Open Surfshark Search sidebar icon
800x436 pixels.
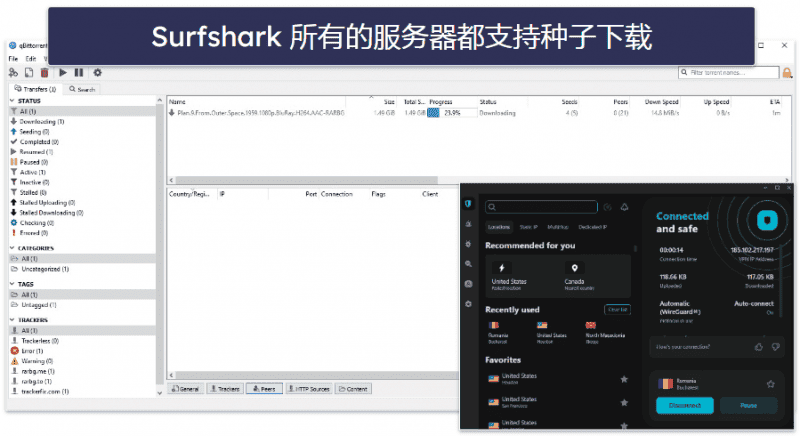[468, 264]
